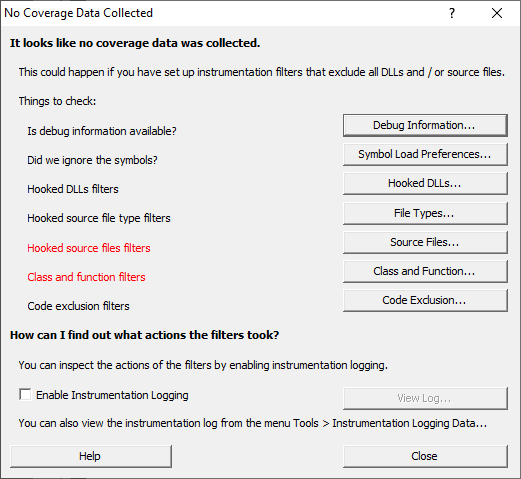Click the 'Is debug information available?' text
521x479 pixels.
coord(102,131)
